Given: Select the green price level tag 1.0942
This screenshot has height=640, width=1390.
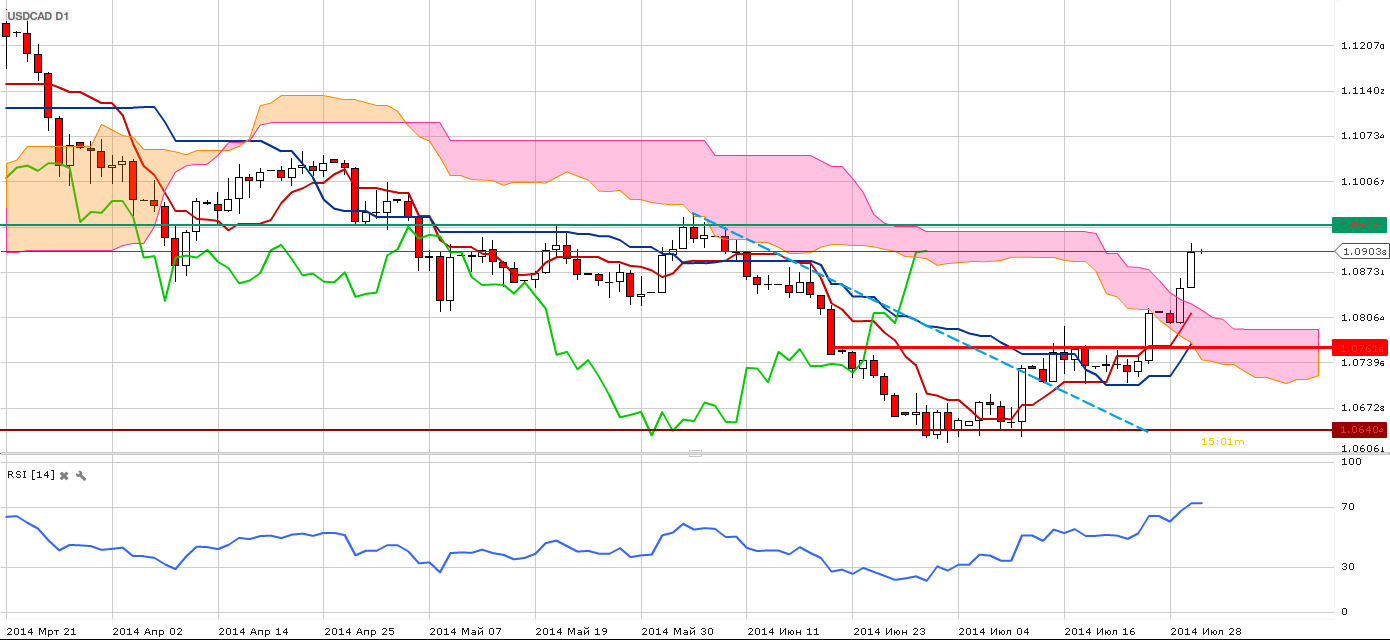Looking at the screenshot, I should (1359, 225).
